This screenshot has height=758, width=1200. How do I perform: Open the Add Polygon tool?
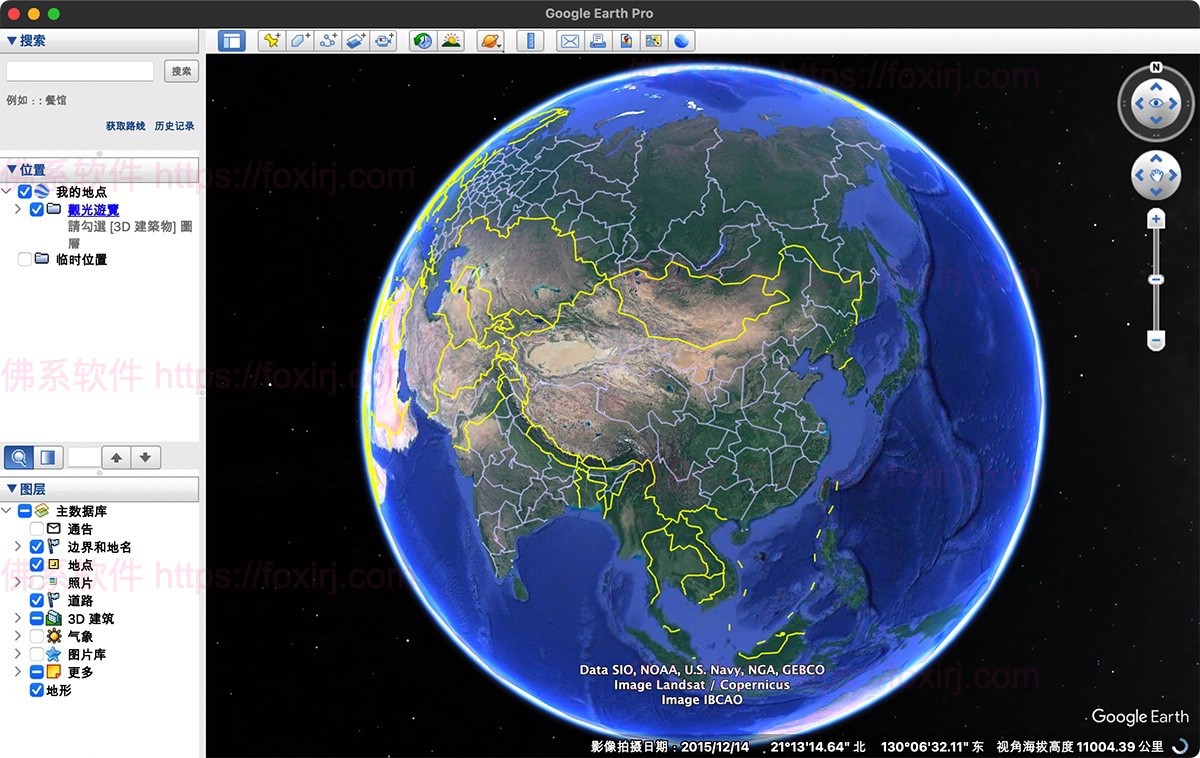(x=300, y=40)
